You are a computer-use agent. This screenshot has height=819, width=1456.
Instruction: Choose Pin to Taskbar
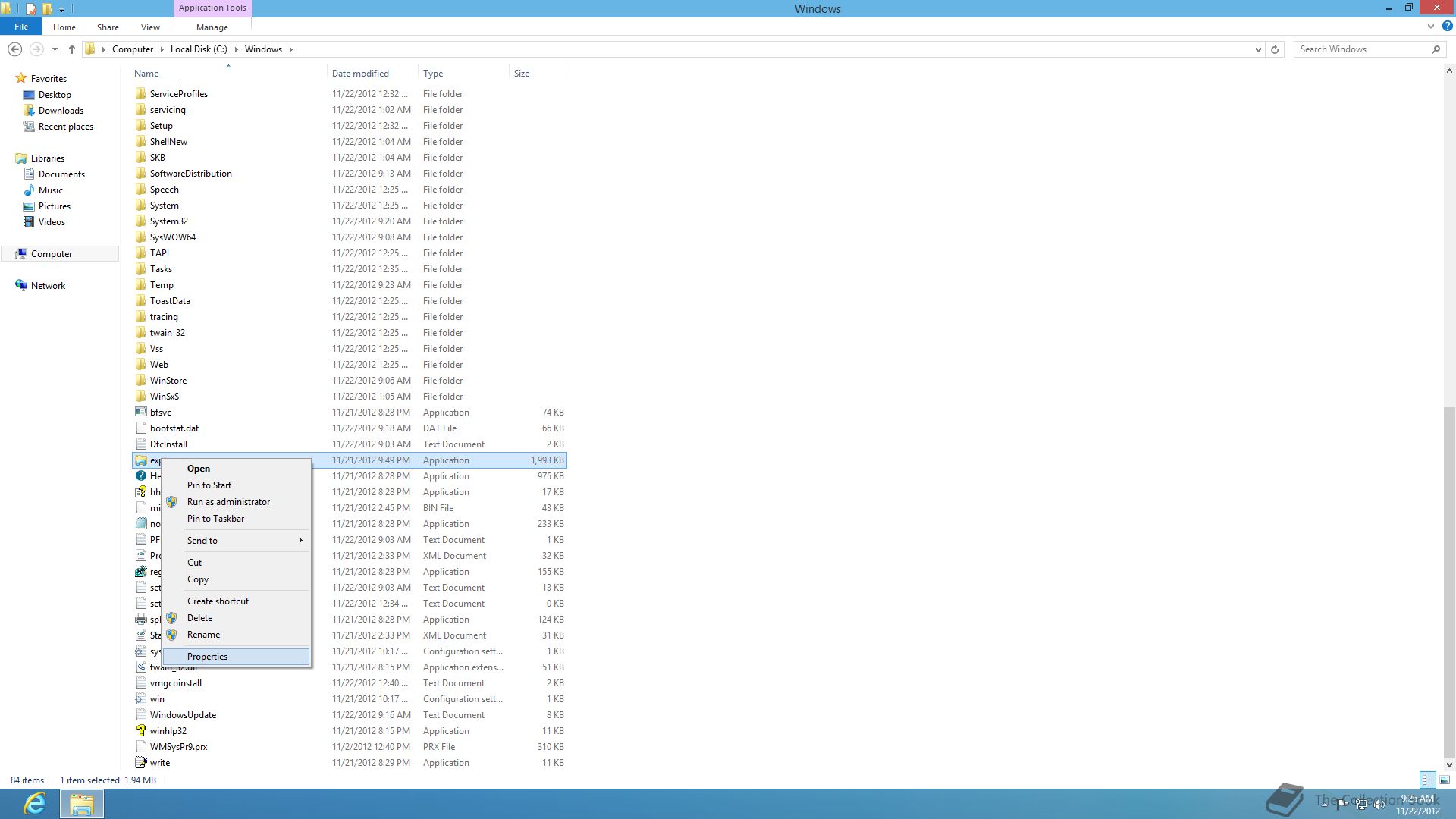pyautogui.click(x=237, y=519)
